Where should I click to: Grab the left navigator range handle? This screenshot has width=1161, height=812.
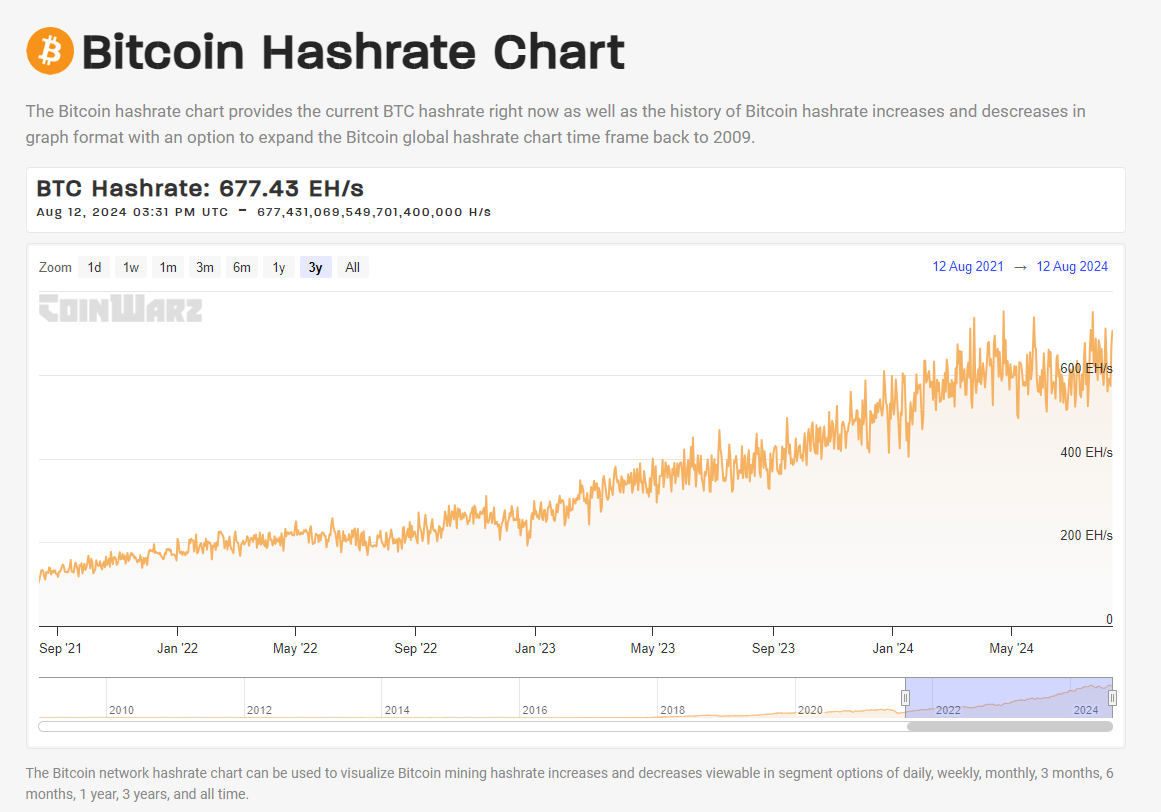tap(905, 697)
